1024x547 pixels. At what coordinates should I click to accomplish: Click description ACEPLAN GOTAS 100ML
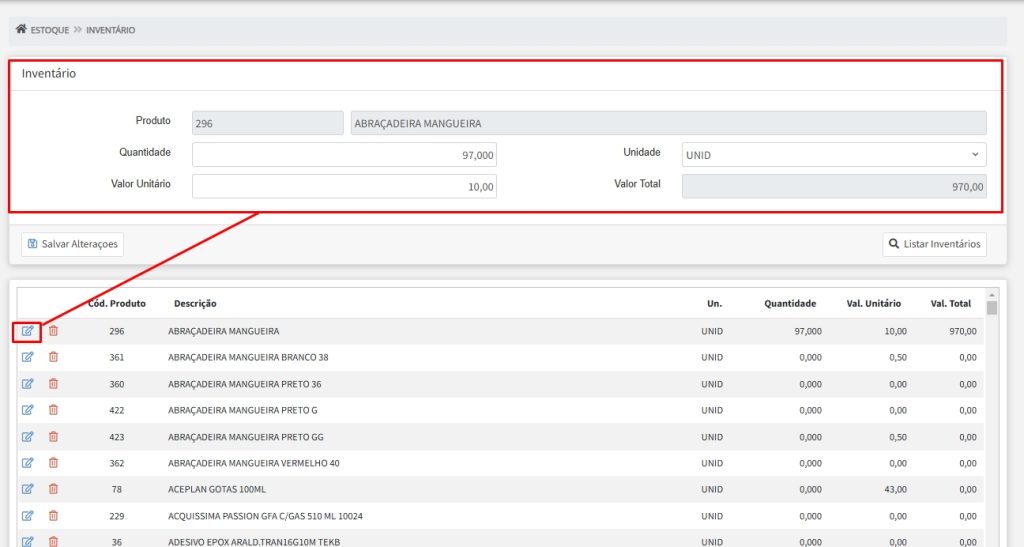[x=217, y=489]
